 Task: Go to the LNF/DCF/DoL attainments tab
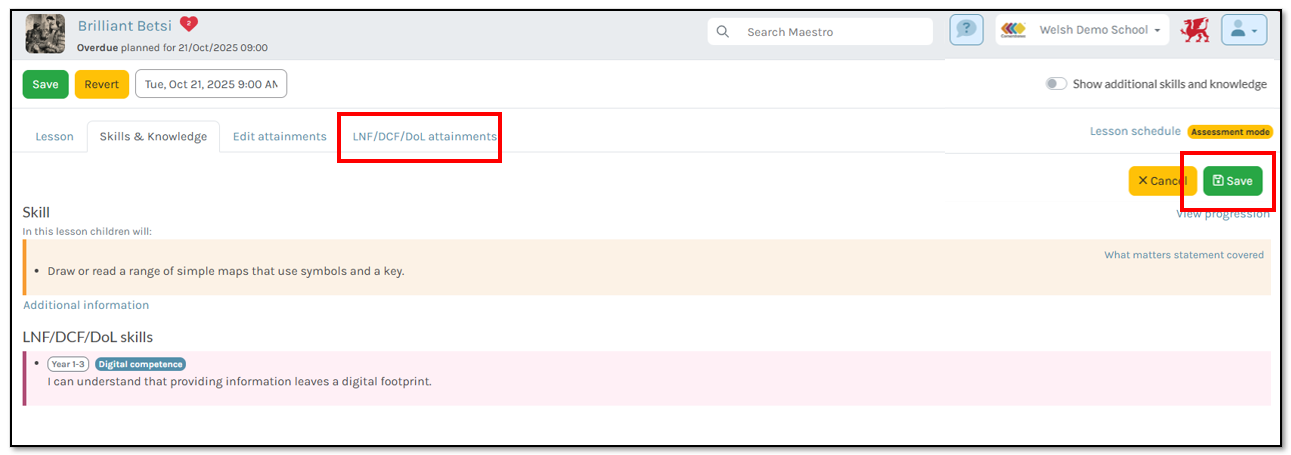tap(424, 137)
